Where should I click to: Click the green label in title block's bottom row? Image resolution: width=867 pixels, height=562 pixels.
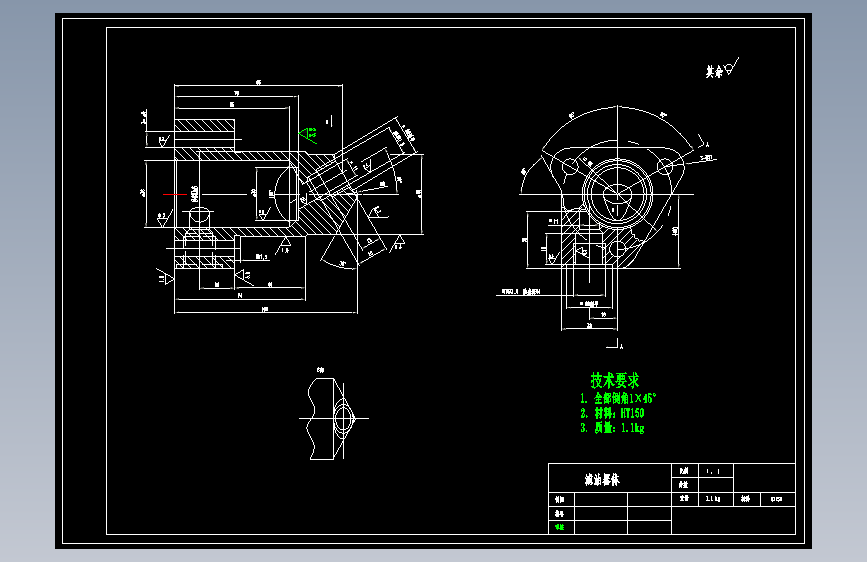(x=560, y=527)
